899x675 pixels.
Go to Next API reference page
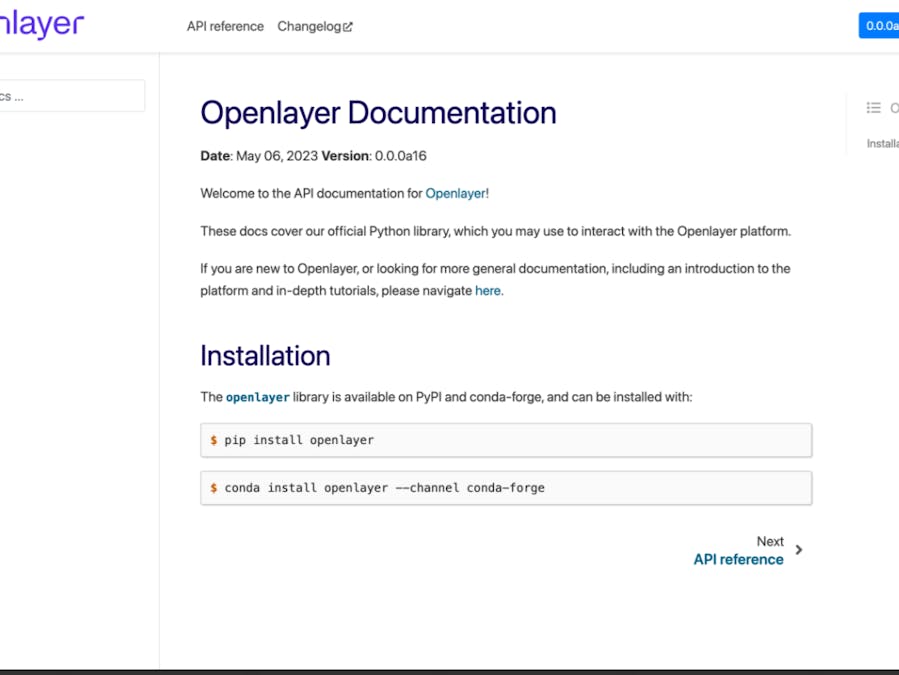coord(738,559)
